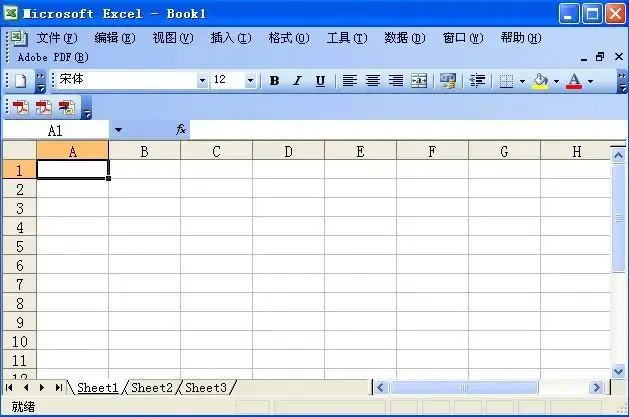Screen dimensions: 629x417
Task: Expand formatting toolbar options at right end
Action: click(622, 81)
